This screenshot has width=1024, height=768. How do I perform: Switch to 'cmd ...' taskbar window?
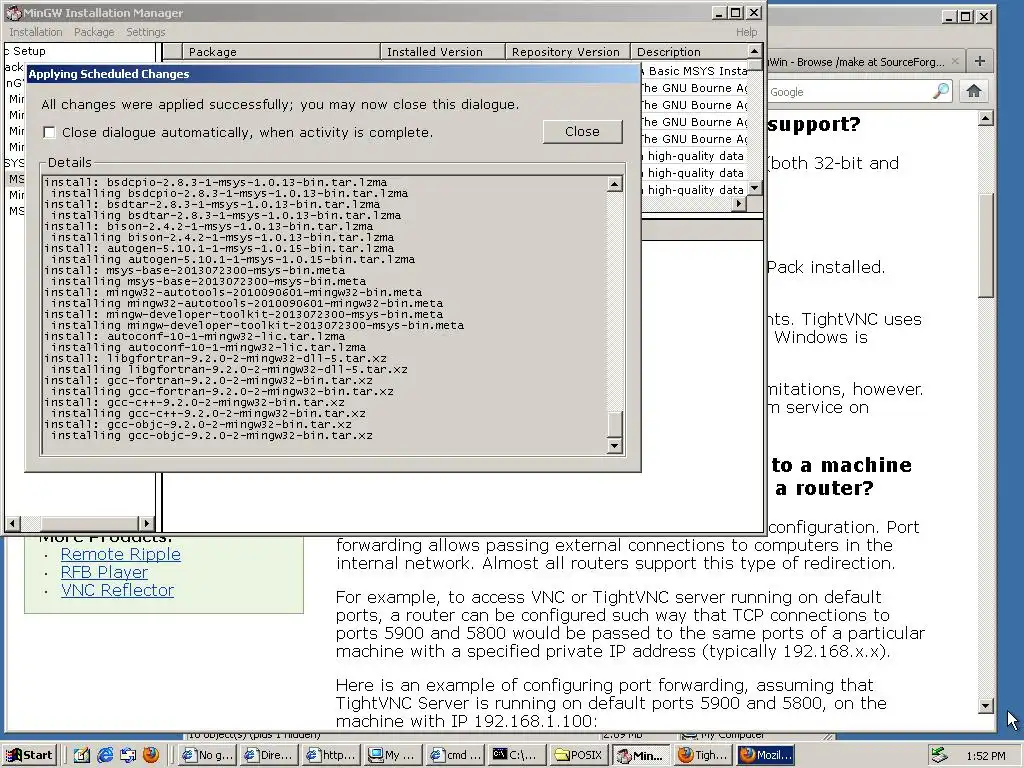455,755
